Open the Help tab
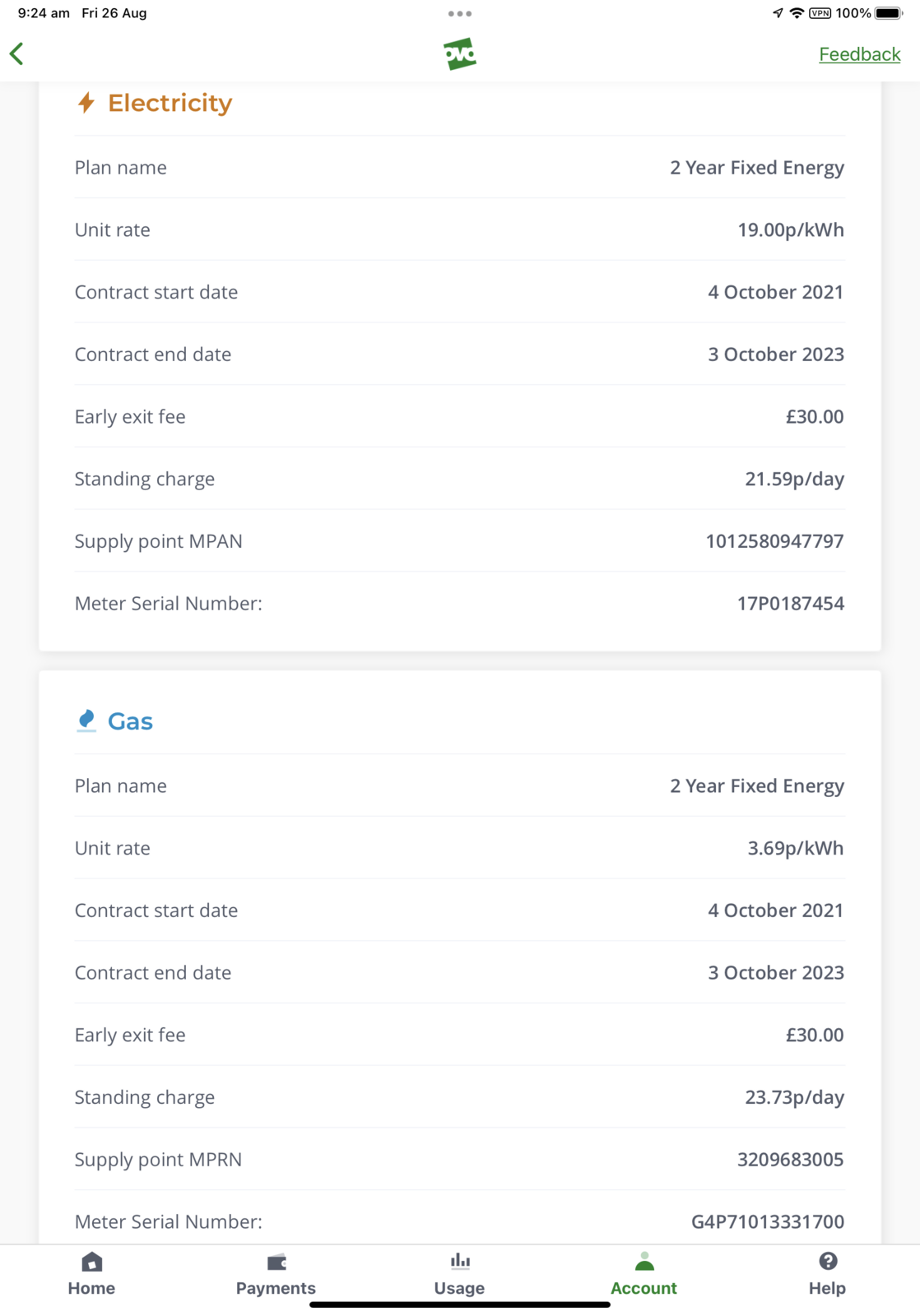 pos(827,1274)
